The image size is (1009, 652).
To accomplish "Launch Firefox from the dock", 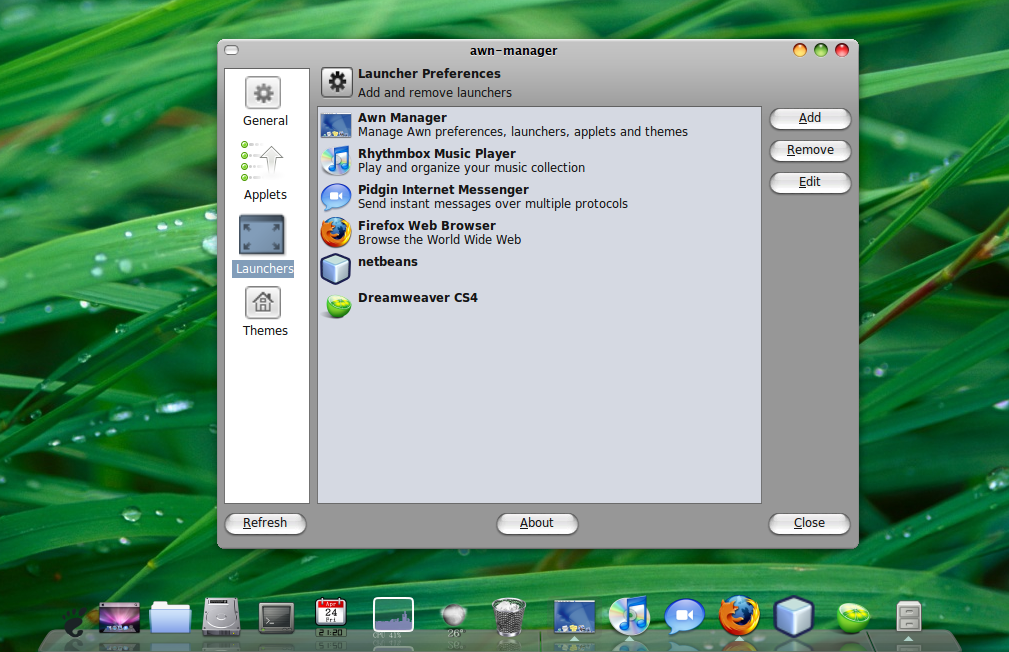I will coord(739,615).
